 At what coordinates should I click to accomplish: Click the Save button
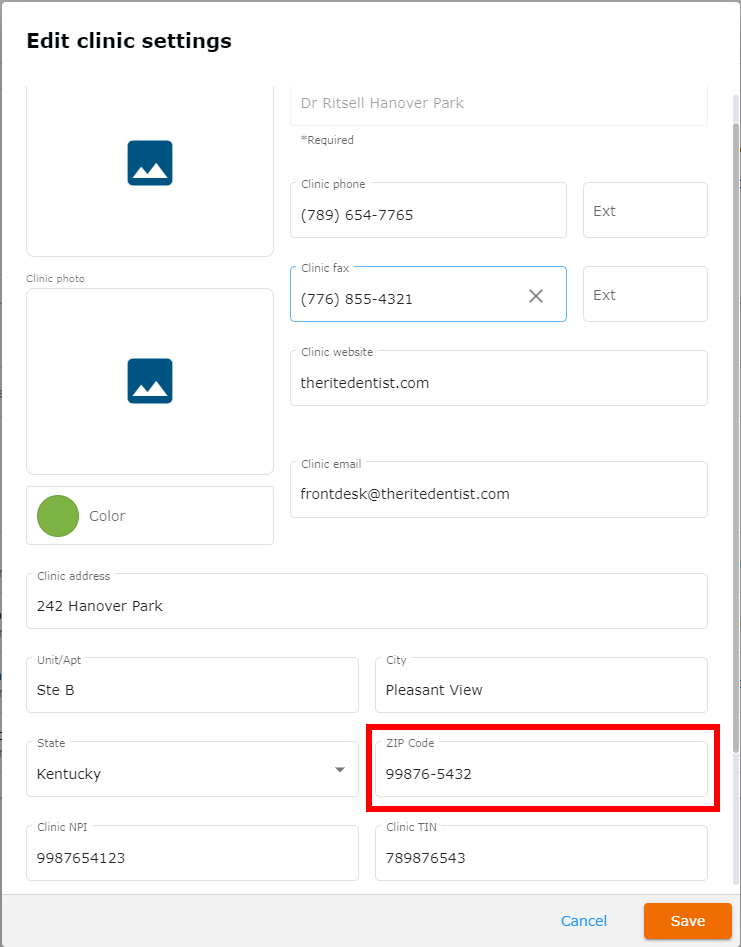pos(688,920)
